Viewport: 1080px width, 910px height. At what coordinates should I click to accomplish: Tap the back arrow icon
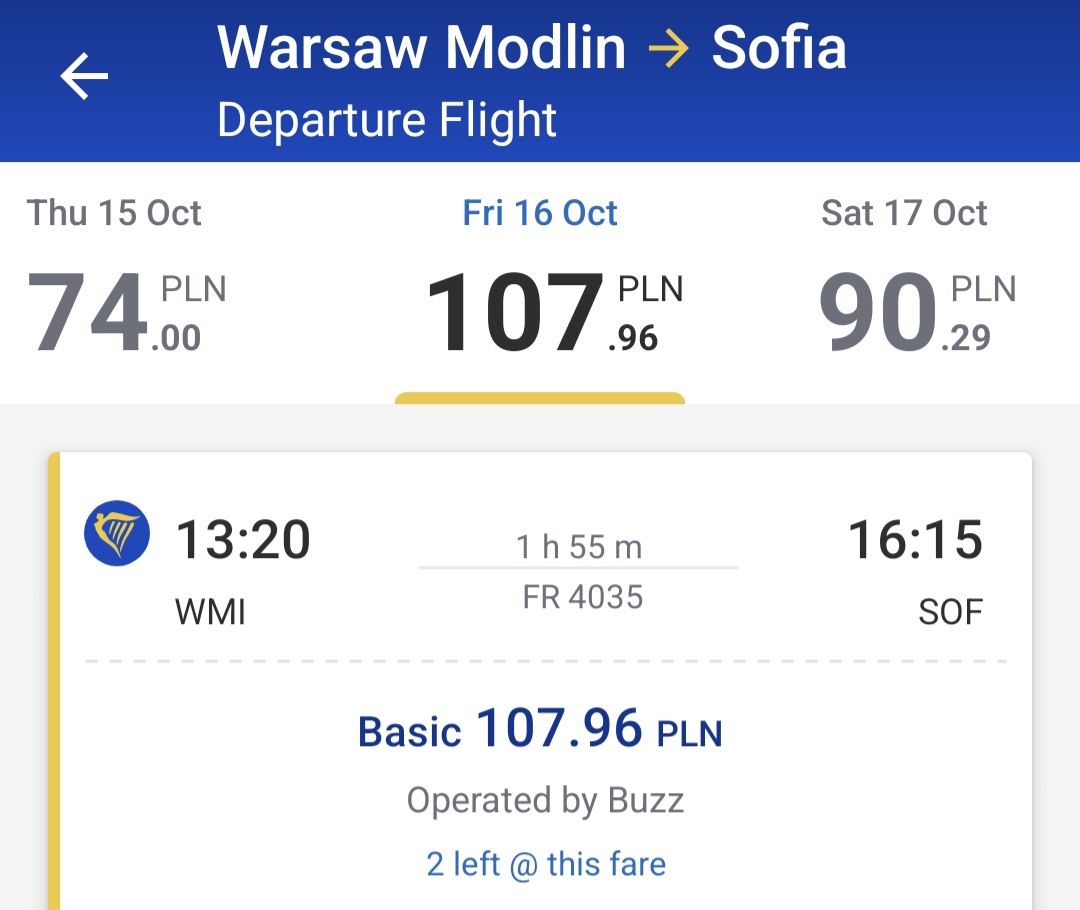coord(84,76)
